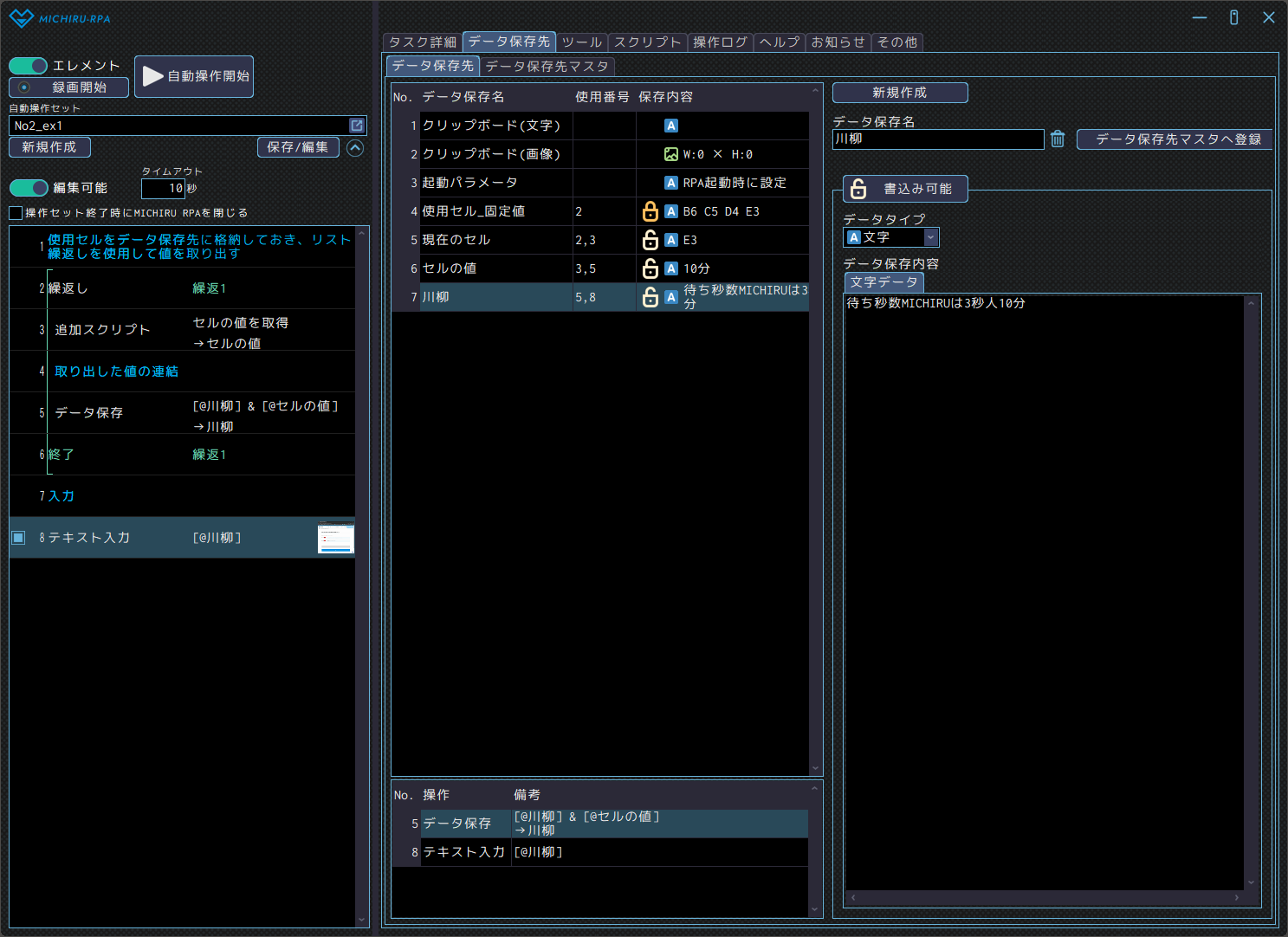The height and width of the screenshot is (937, 1288).
Task: Check 操作セット終了時にMICHIRU RPAを閉じる checkbox
Action: (16, 213)
